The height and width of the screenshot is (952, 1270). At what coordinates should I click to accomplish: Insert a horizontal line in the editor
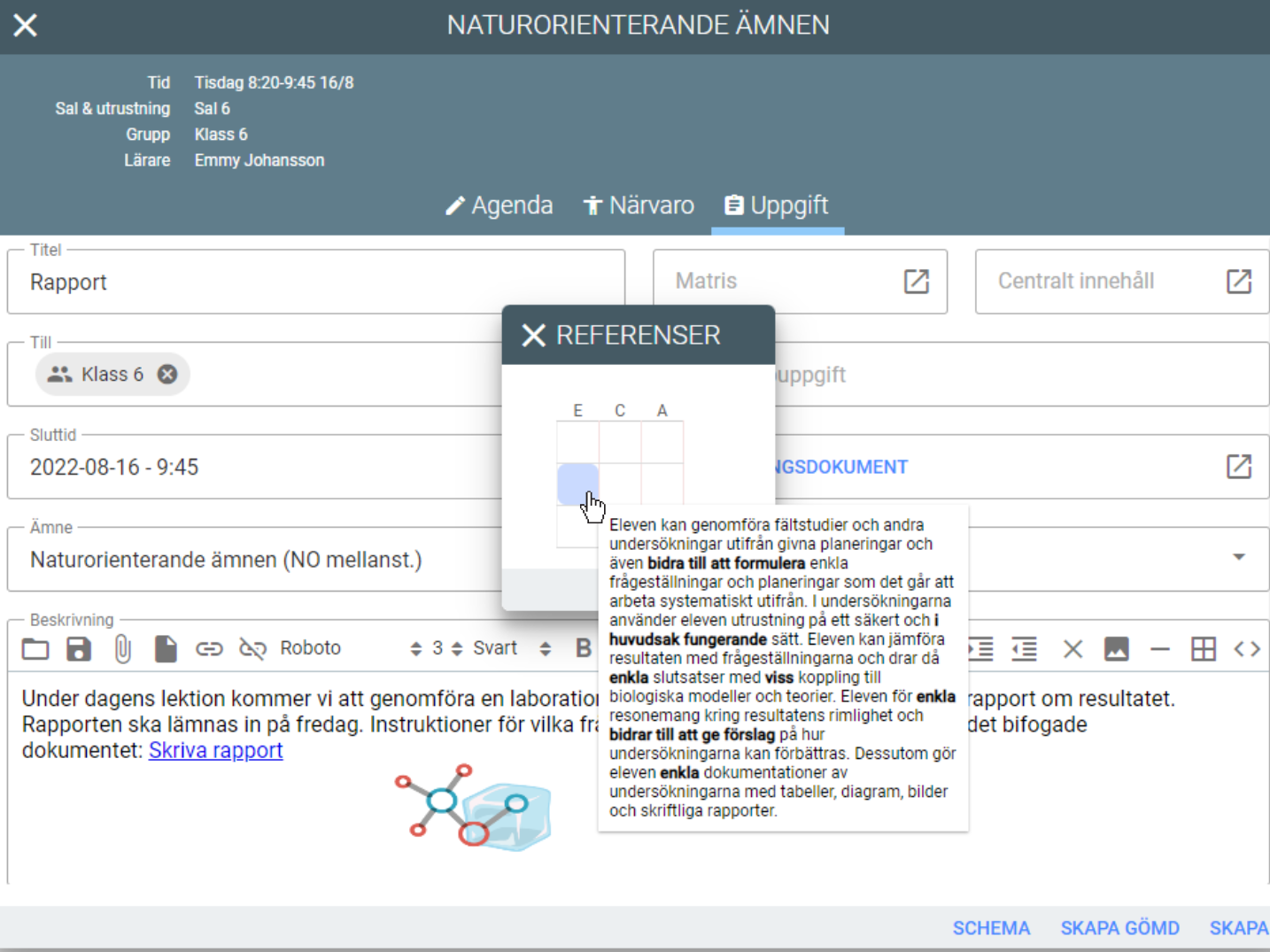coord(1159,649)
